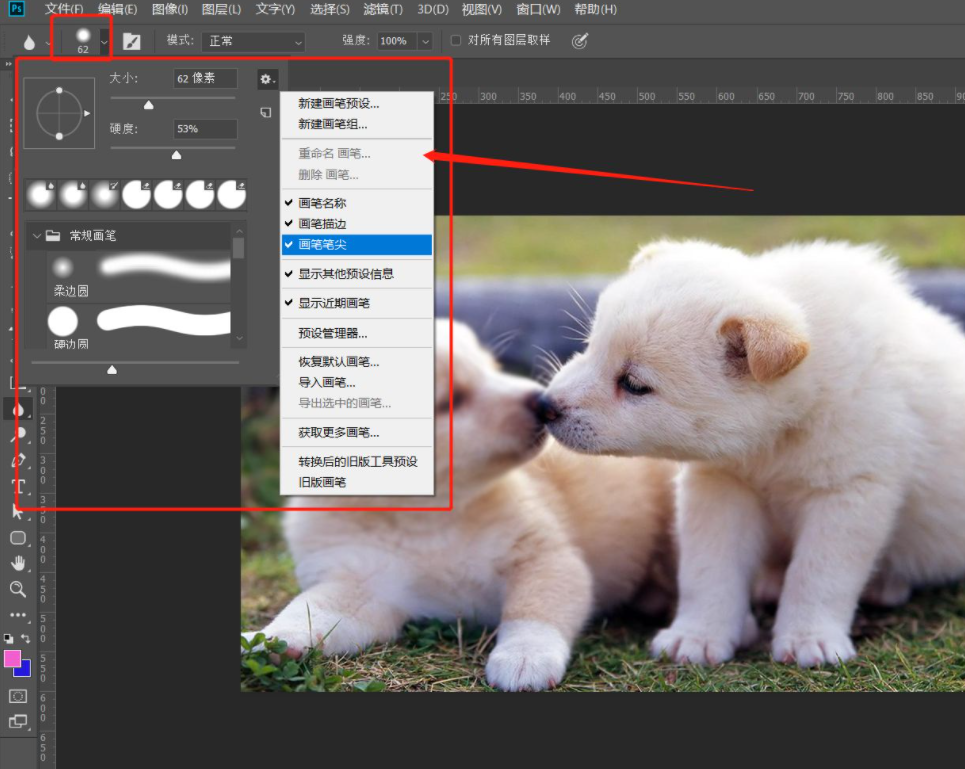Create new preset from this brush icon

pos(265,113)
